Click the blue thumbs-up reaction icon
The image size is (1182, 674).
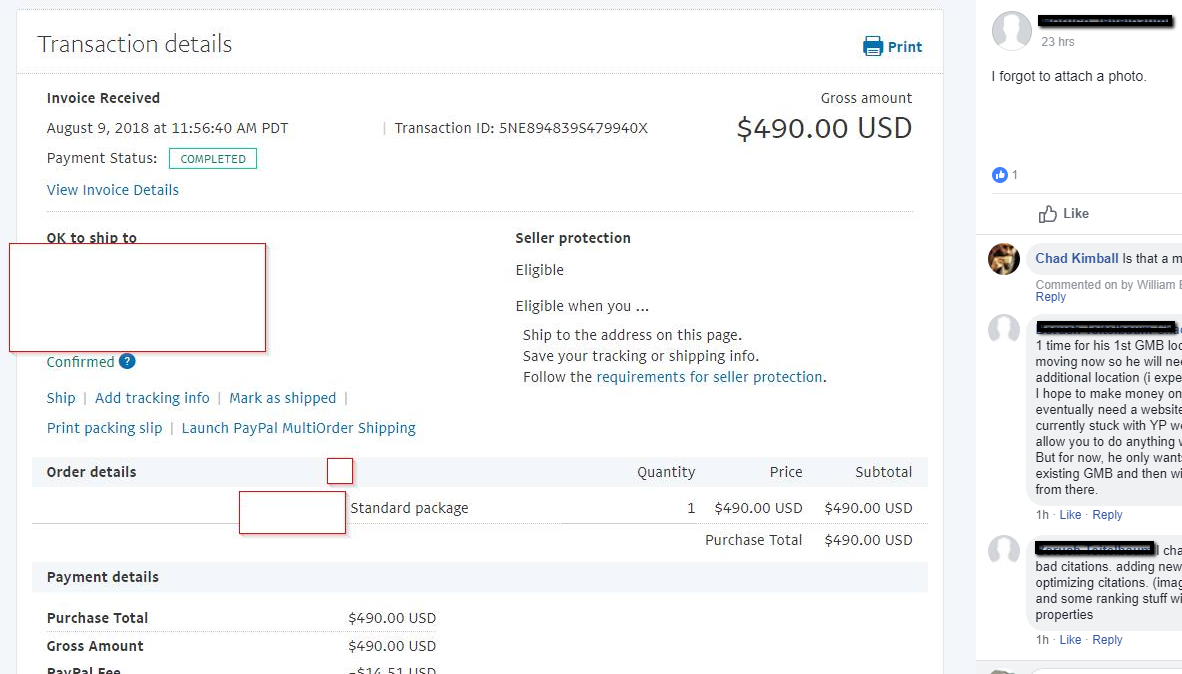tap(1000, 175)
